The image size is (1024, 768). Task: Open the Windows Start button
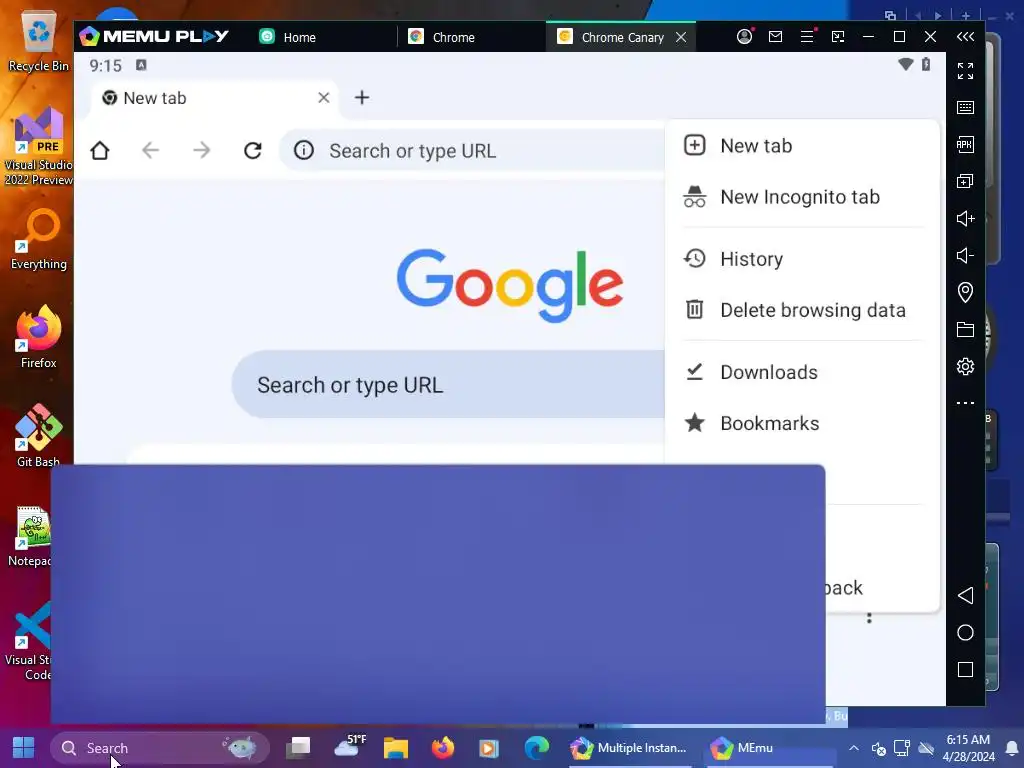(x=24, y=748)
